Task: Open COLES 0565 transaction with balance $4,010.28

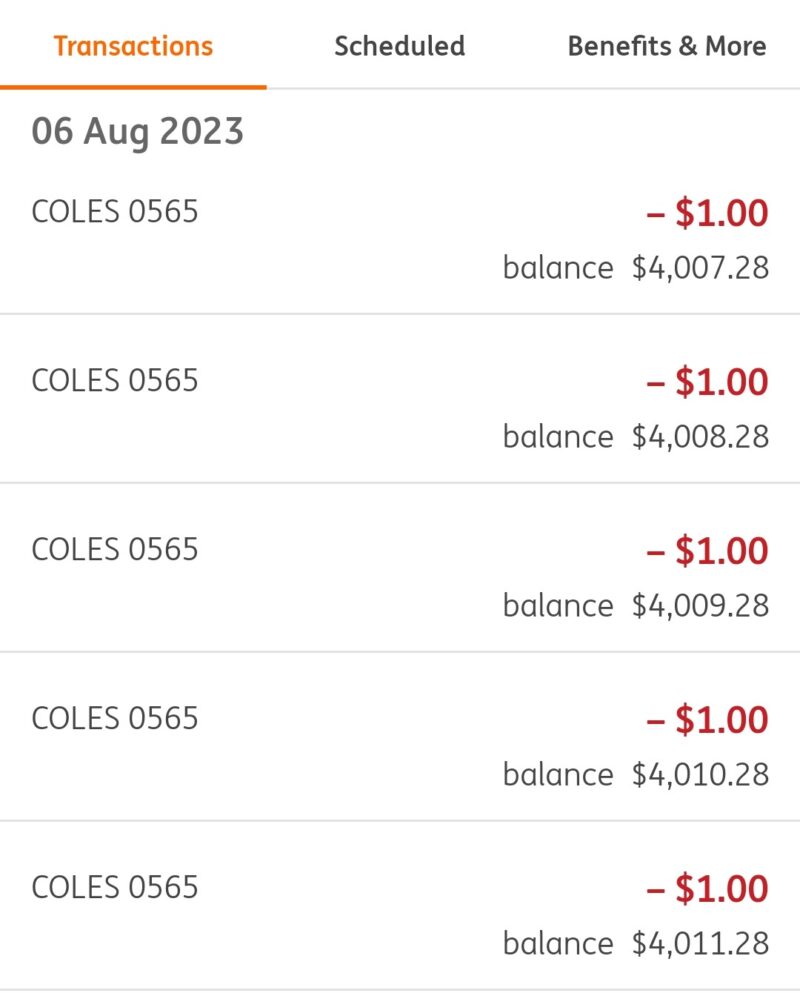Action: click(x=400, y=737)
